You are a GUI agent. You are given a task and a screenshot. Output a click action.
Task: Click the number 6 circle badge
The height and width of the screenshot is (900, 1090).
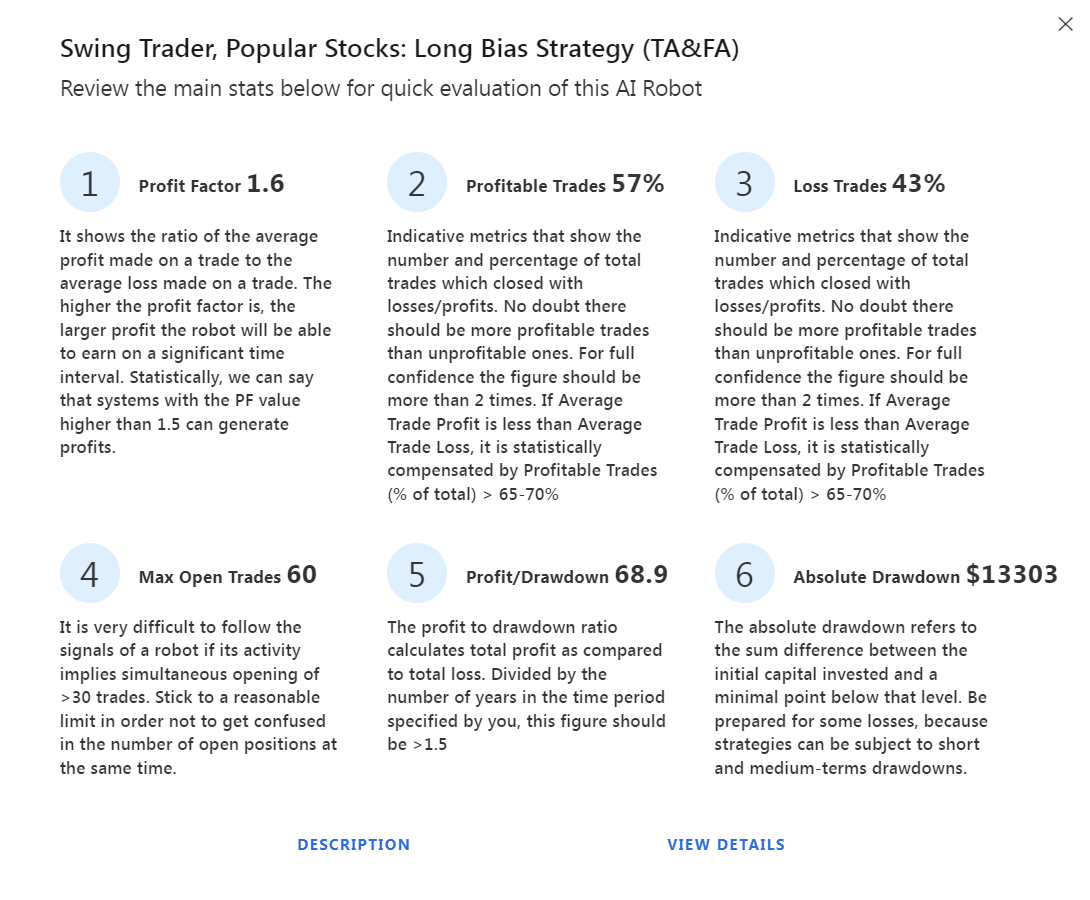[745, 573]
